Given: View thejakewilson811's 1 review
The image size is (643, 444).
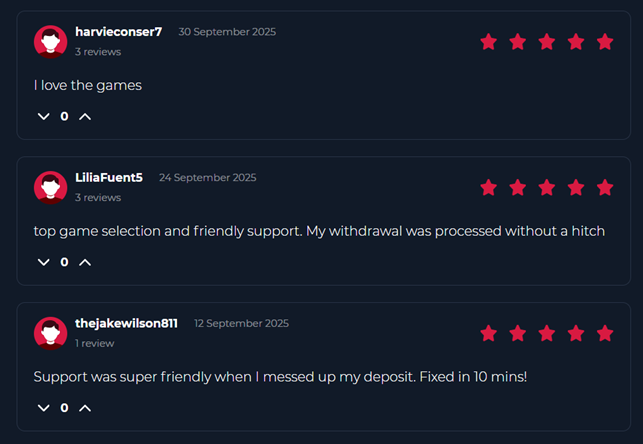Looking at the screenshot, I should (95, 343).
